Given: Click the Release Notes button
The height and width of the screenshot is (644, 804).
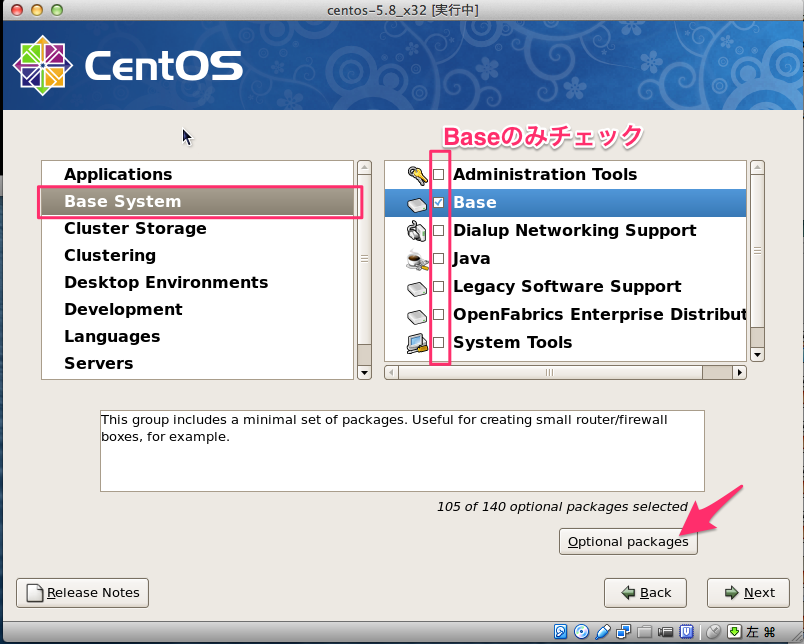Looking at the screenshot, I should pos(83,593).
